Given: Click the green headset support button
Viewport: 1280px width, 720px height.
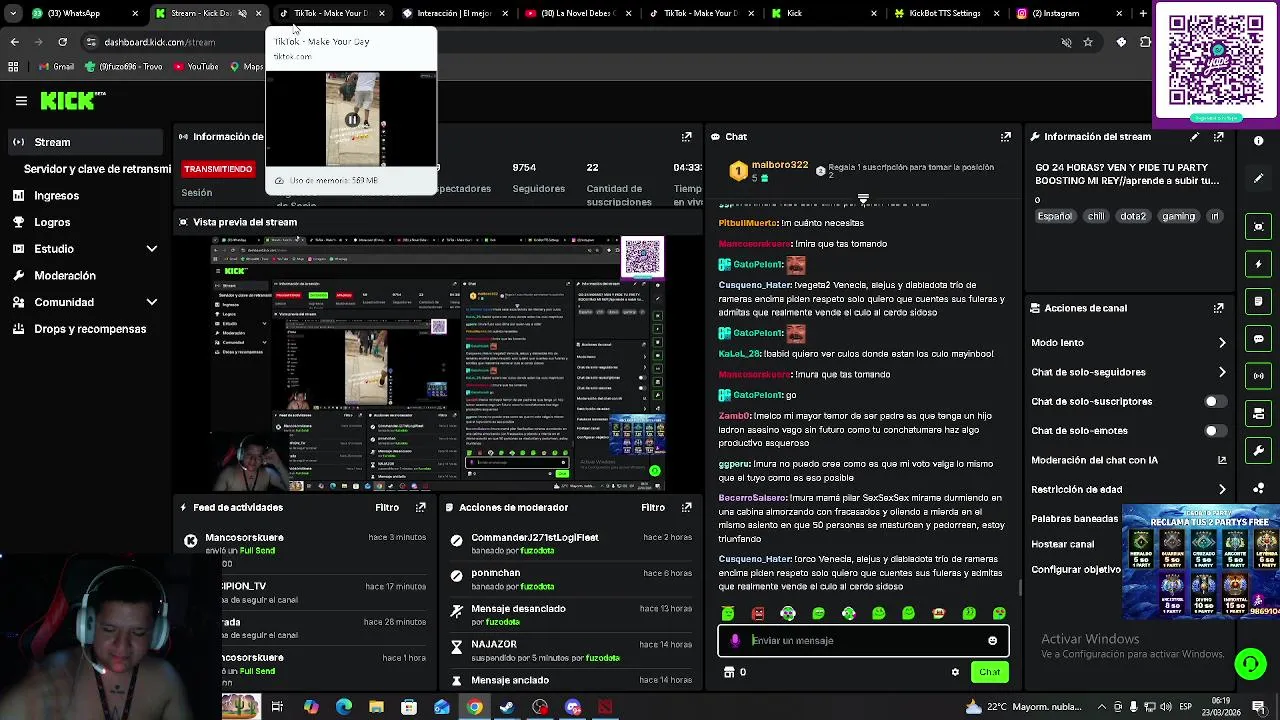Looking at the screenshot, I should (1250, 664).
